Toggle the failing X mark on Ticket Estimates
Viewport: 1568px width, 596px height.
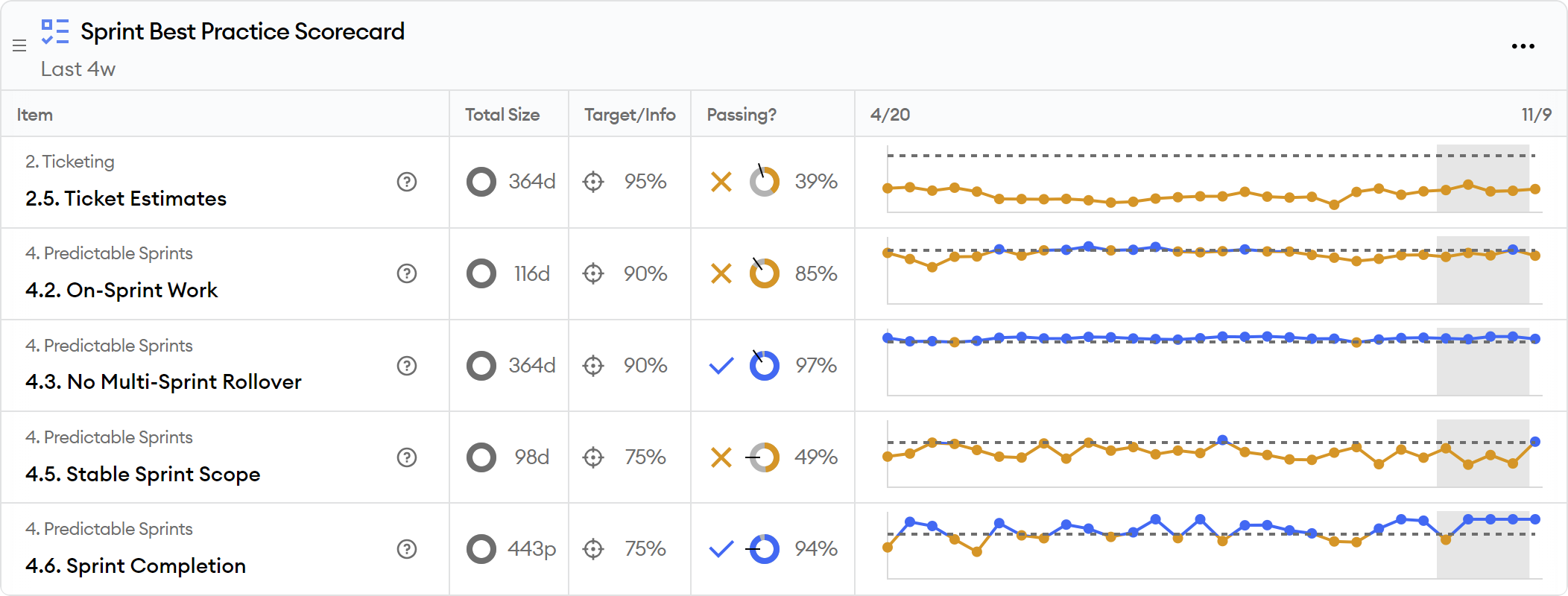click(720, 182)
